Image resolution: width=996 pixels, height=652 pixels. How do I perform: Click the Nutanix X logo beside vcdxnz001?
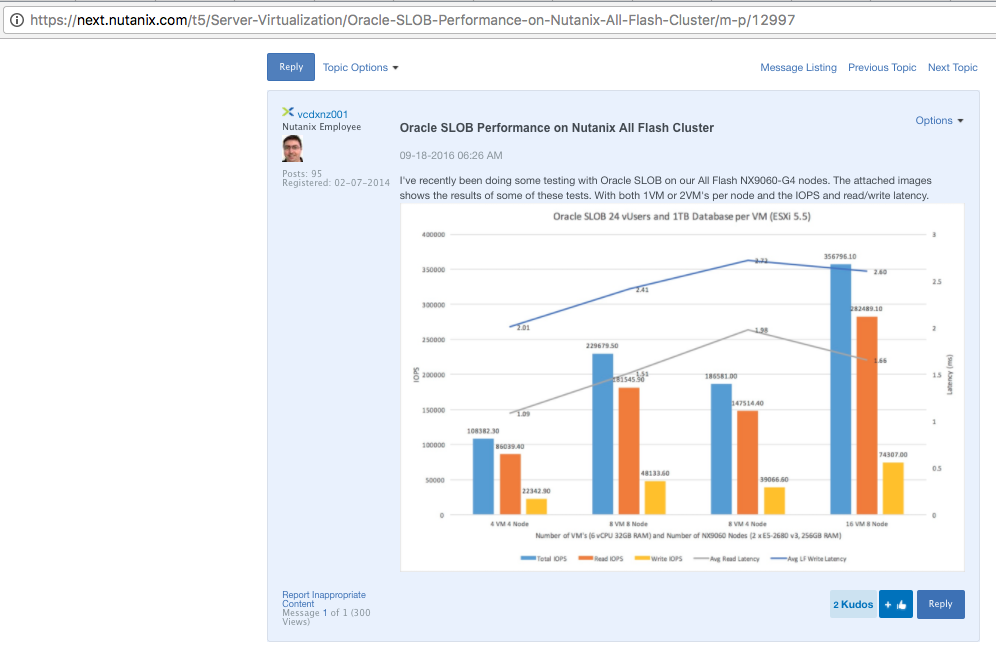click(288, 113)
